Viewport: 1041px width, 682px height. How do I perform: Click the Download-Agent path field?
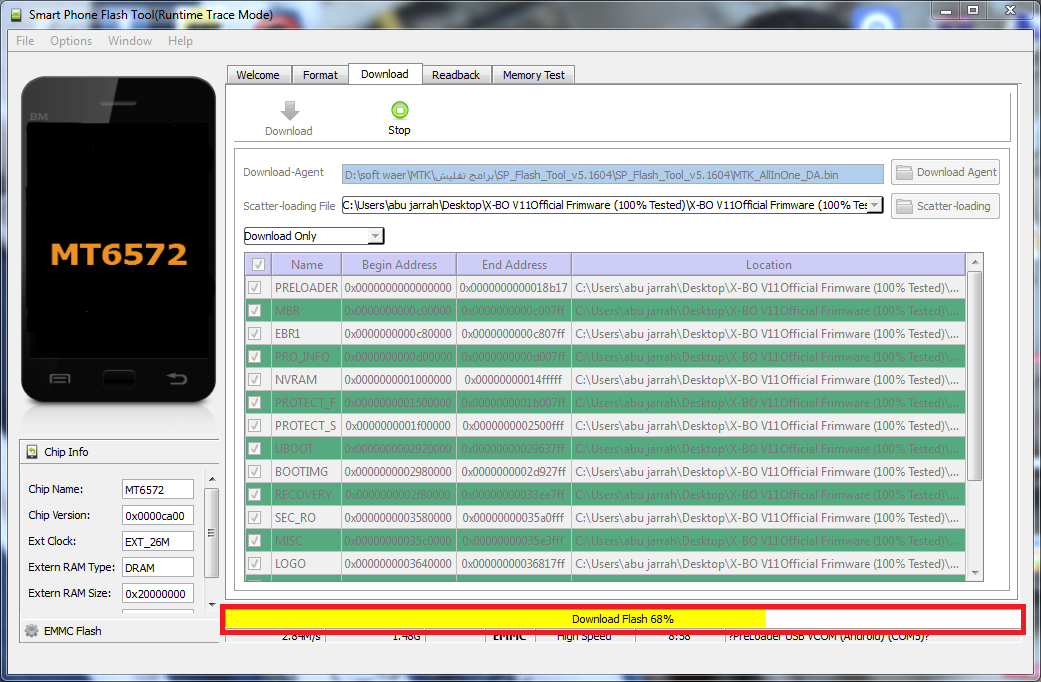pos(613,175)
